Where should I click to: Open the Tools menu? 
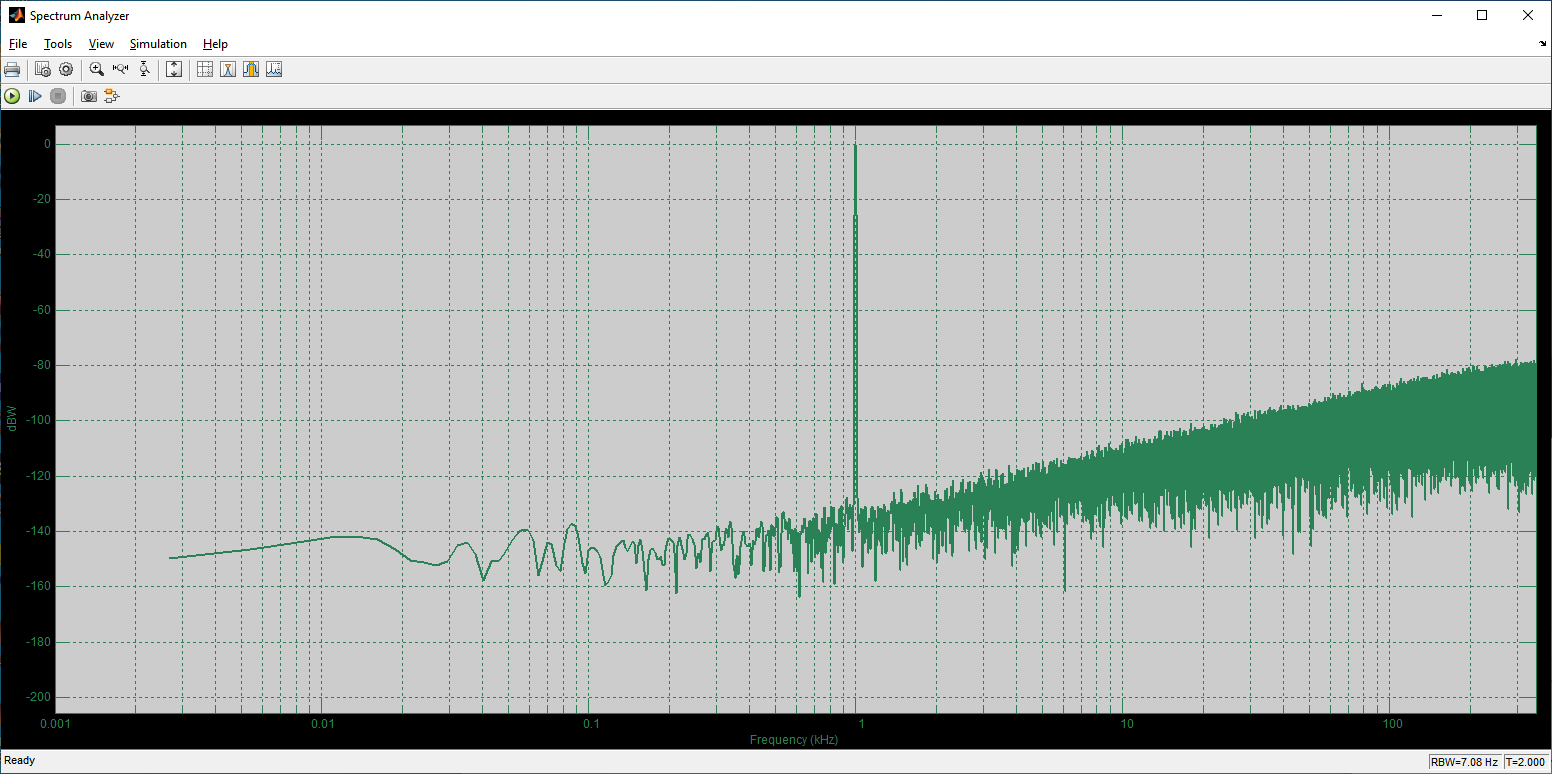pos(58,44)
